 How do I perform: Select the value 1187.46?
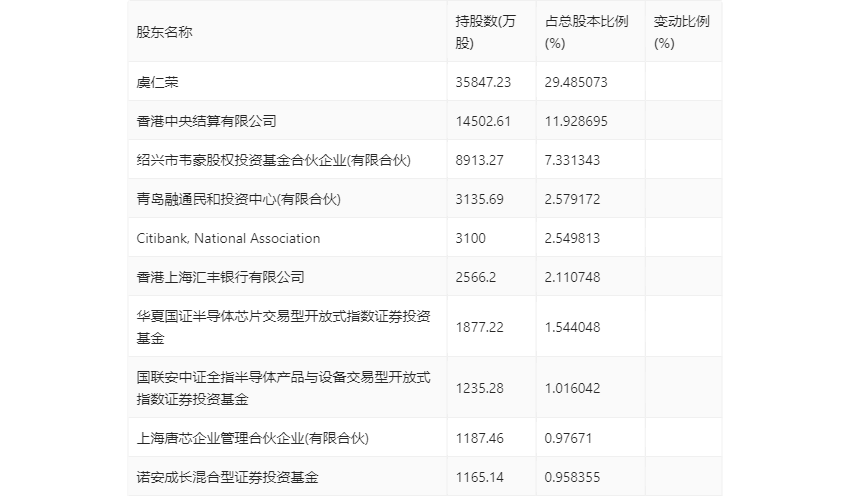tap(479, 438)
